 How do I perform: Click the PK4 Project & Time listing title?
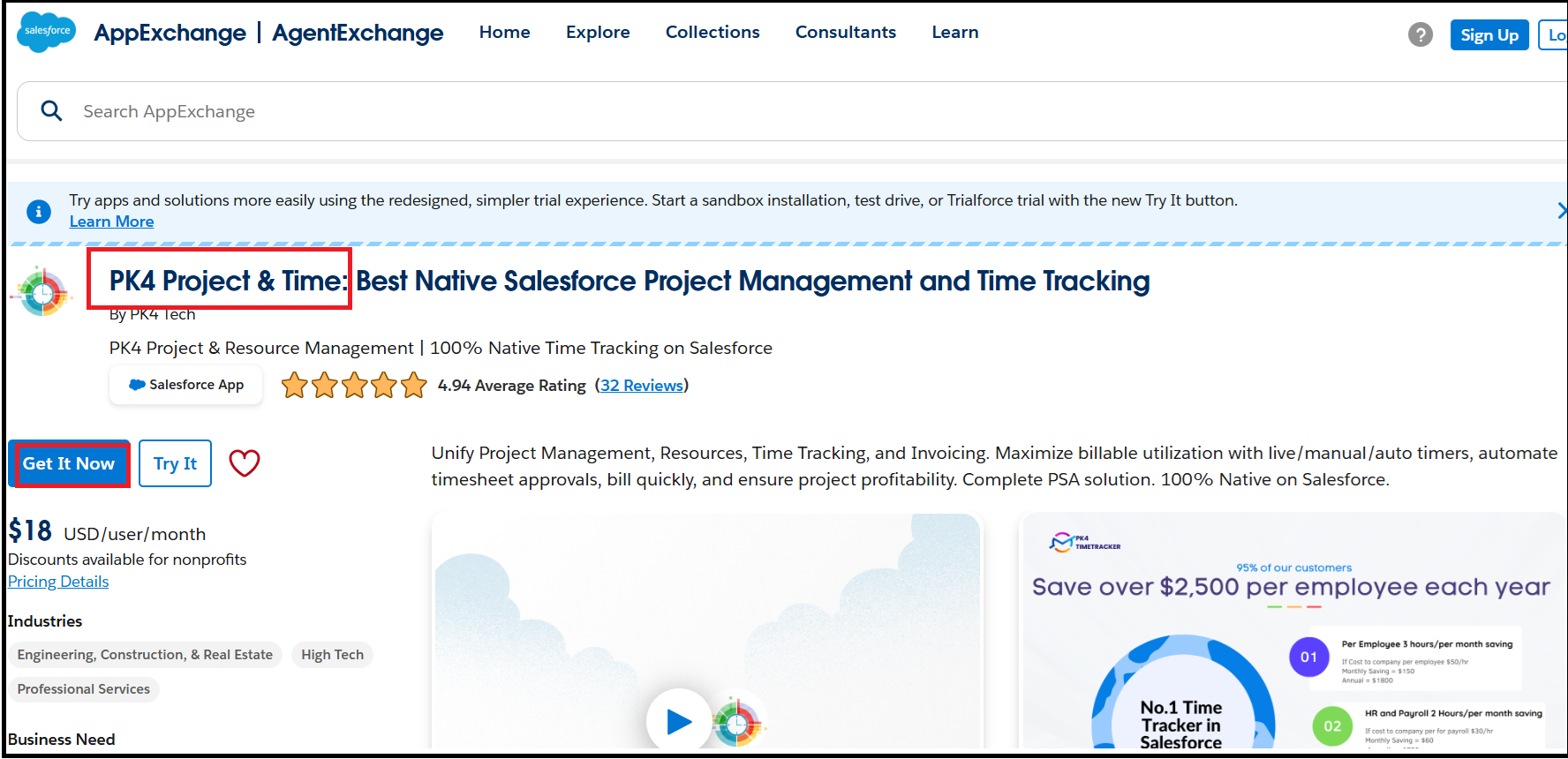(x=629, y=281)
